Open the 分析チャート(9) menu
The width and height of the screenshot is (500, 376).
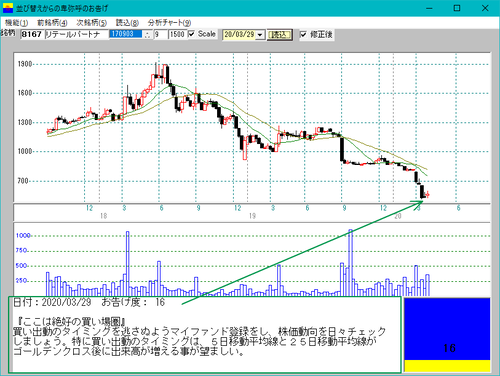(x=169, y=23)
